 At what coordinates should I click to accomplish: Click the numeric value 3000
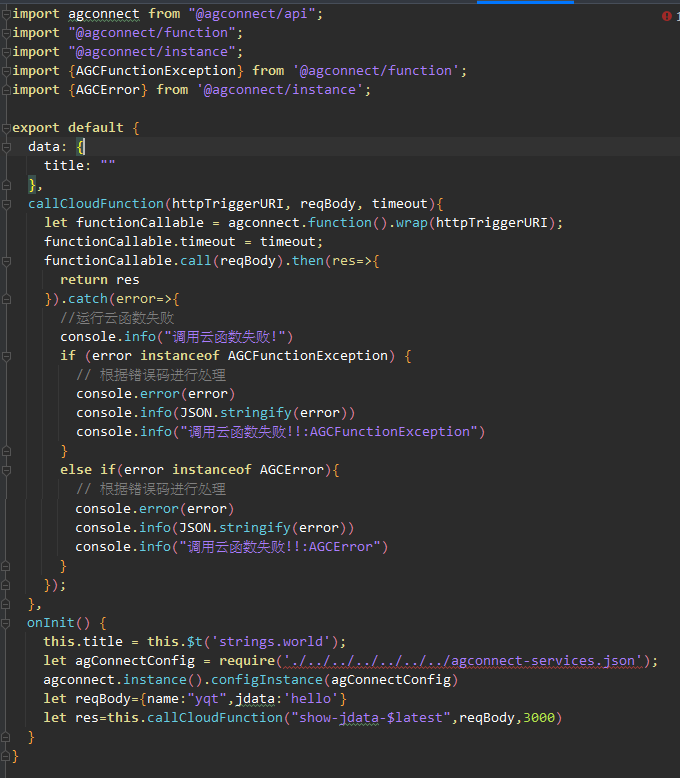(539, 718)
